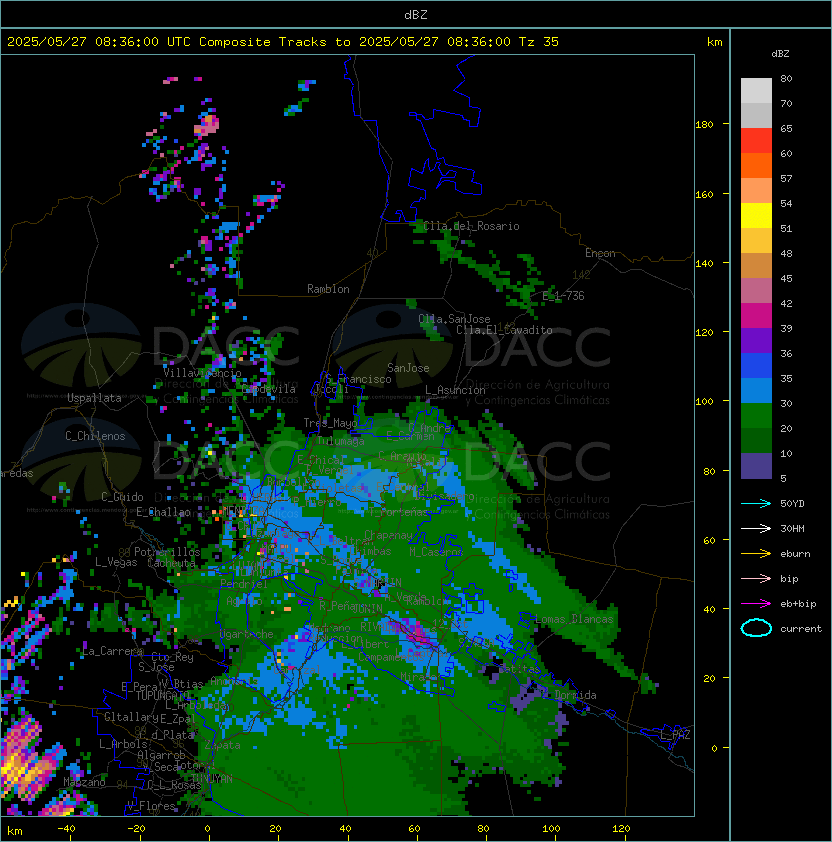Click the 'C_Chilenos' map label
The height and width of the screenshot is (842, 832).
(95, 436)
